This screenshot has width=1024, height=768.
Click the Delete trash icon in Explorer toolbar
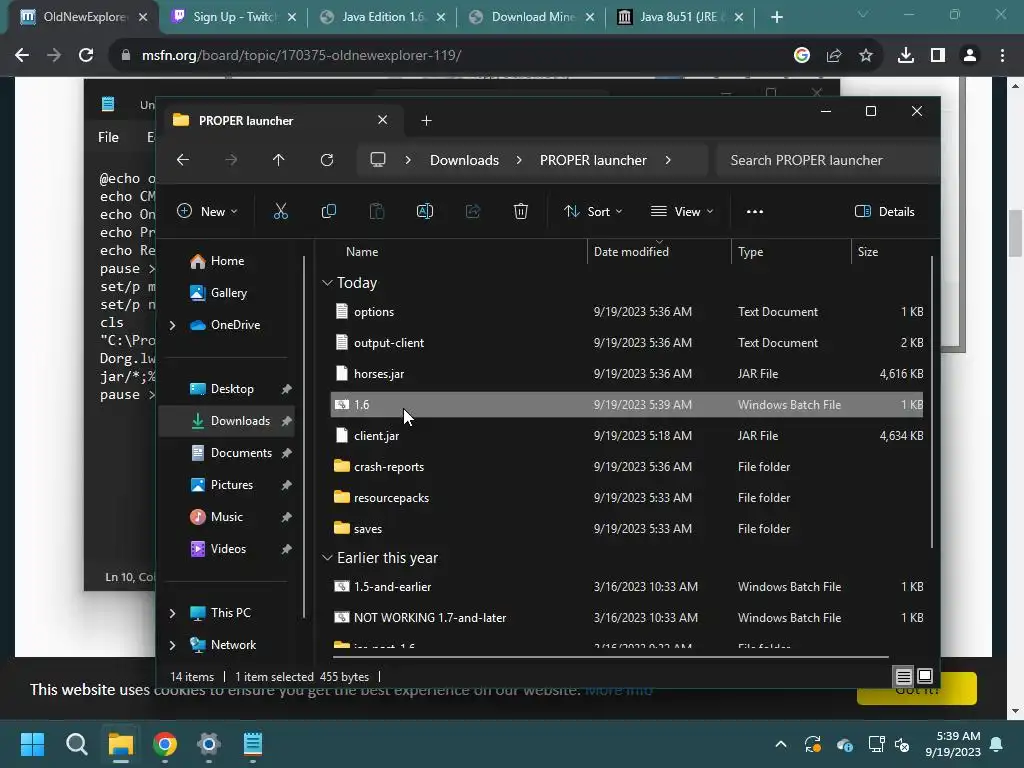pyautogui.click(x=520, y=211)
